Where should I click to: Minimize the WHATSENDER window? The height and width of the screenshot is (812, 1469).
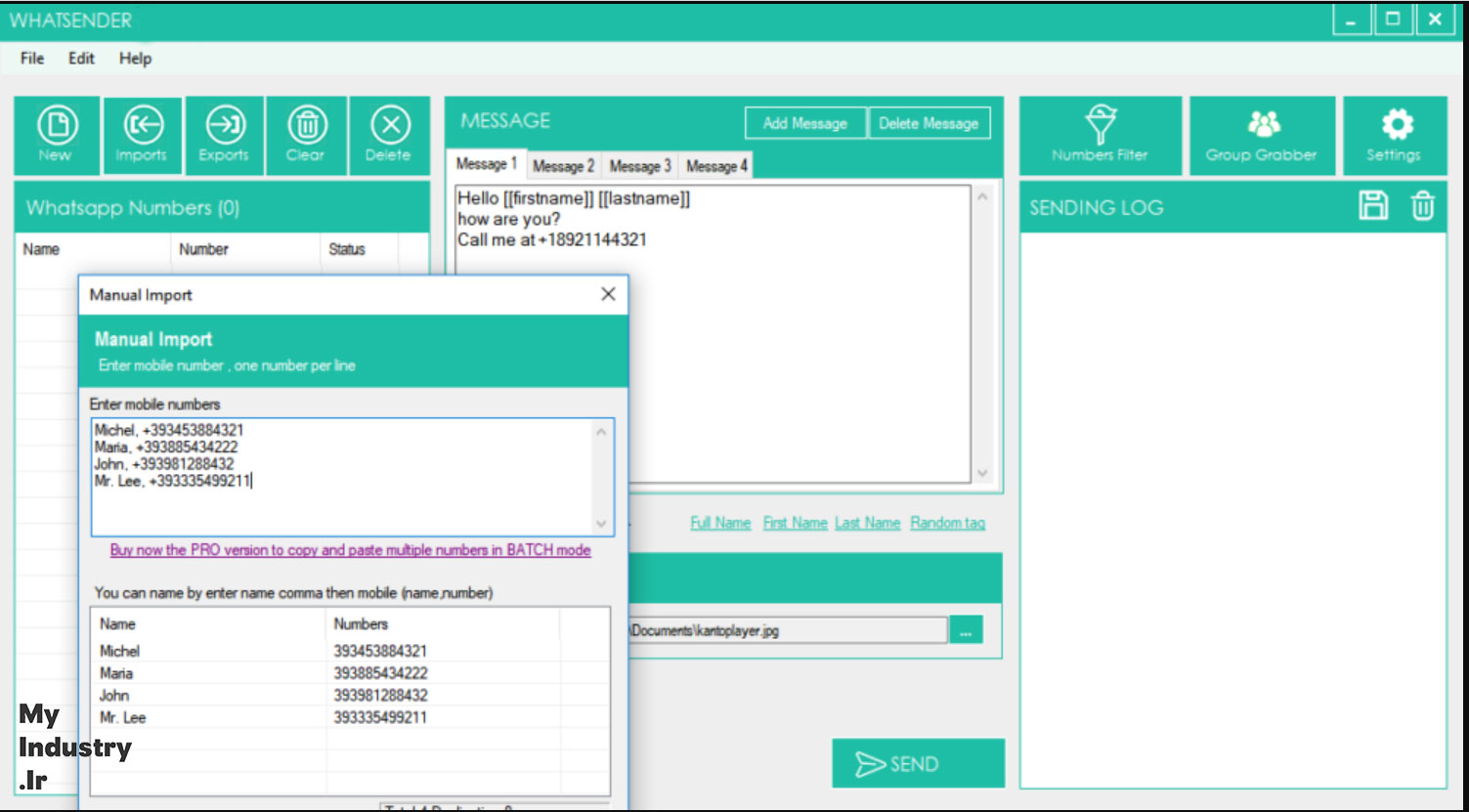coord(1351,21)
